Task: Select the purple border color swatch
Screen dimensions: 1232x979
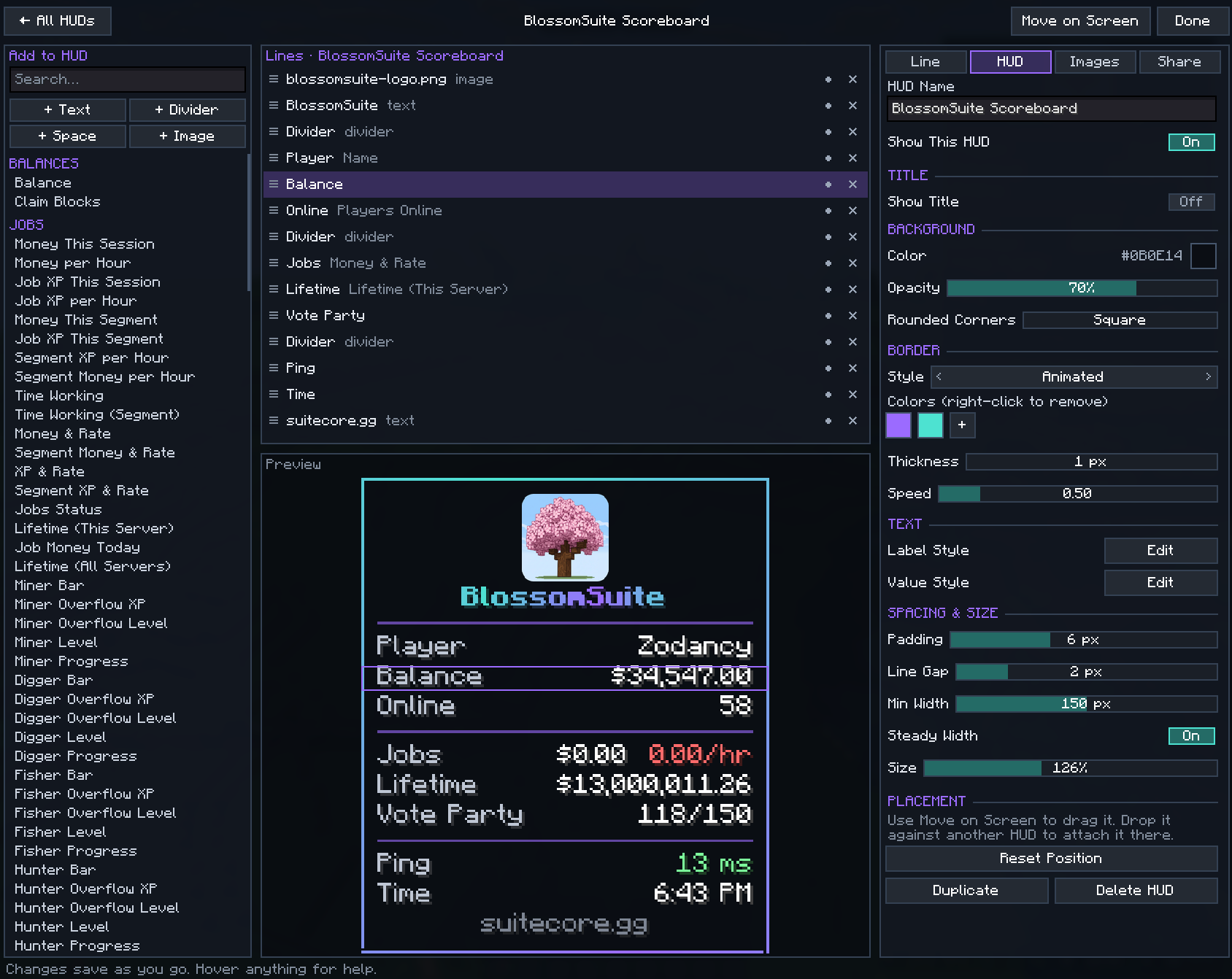Action: pos(898,425)
